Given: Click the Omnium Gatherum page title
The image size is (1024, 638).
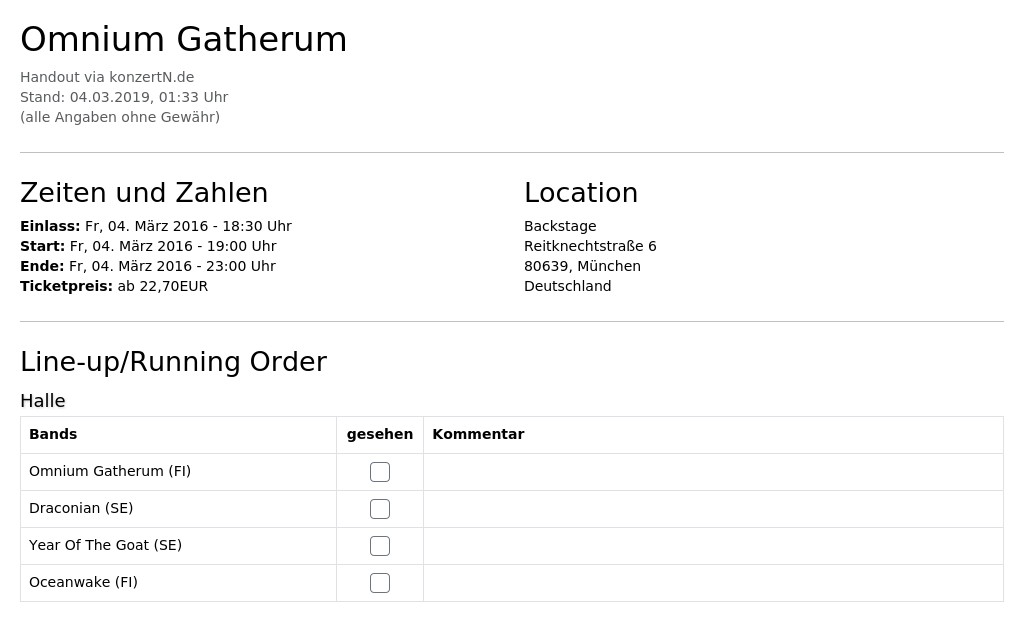Looking at the screenshot, I should click(x=184, y=39).
